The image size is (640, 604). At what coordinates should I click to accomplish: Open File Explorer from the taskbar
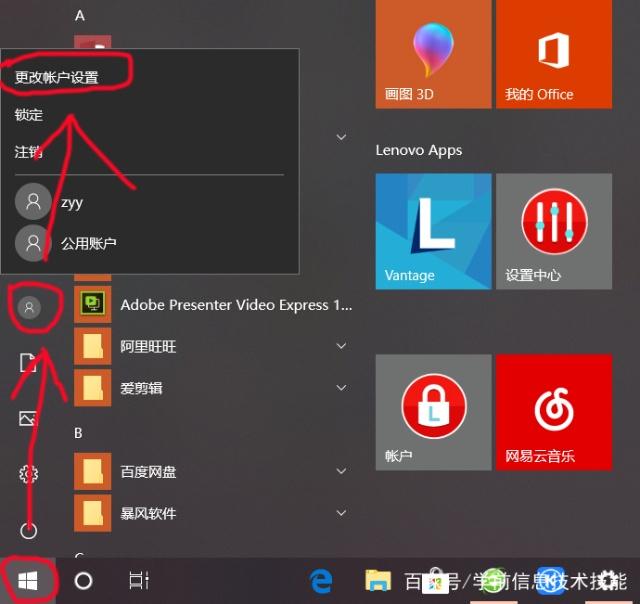click(378, 581)
